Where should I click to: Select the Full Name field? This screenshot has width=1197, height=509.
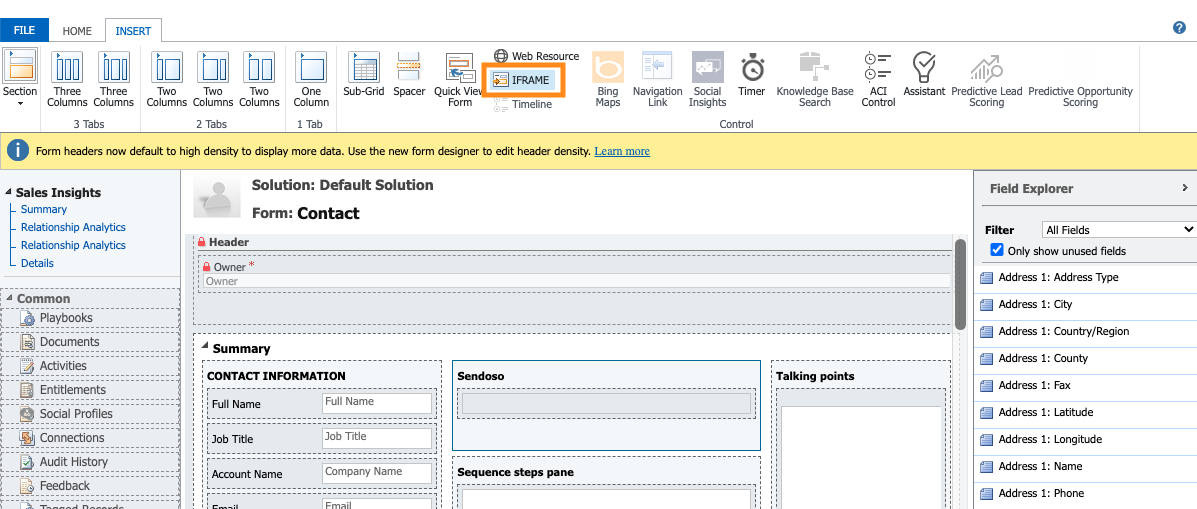click(x=321, y=404)
